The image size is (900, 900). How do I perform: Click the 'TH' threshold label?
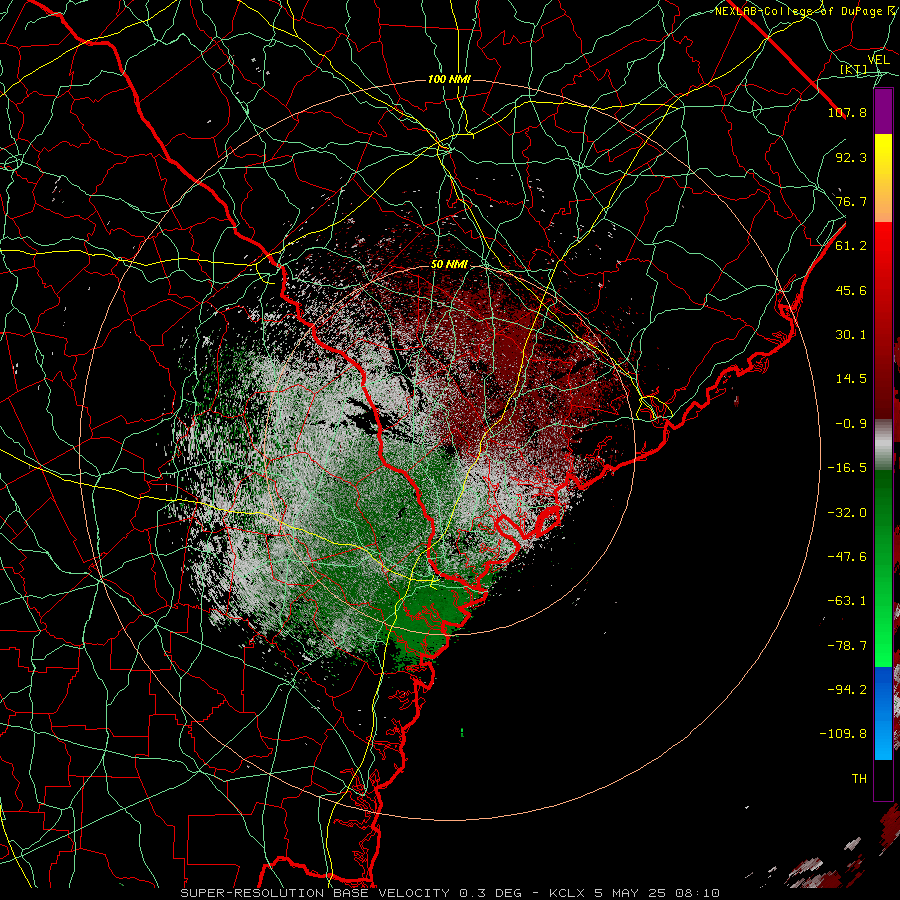859,779
